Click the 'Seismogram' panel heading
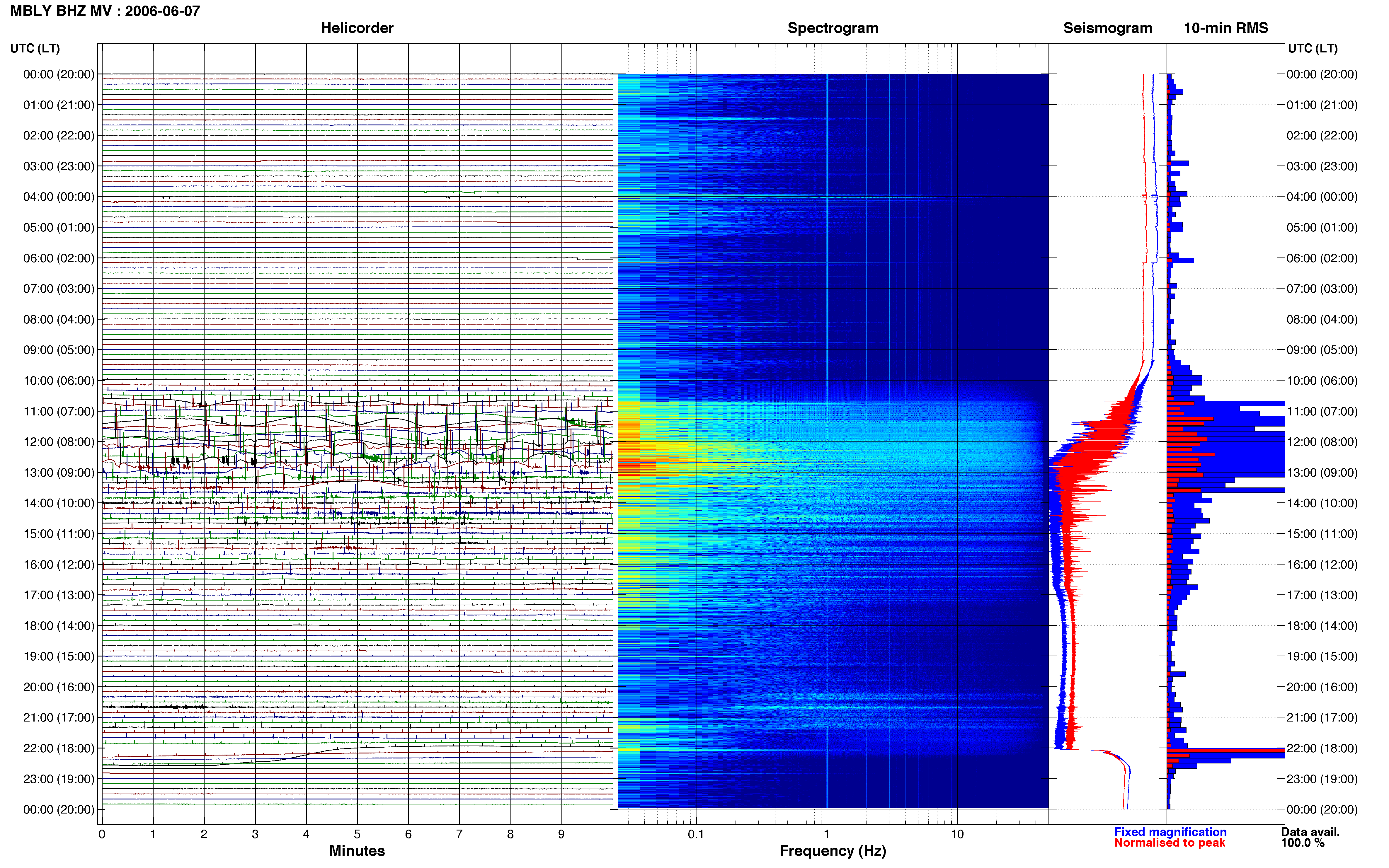Viewport: 1389px width, 868px height. click(1108, 28)
